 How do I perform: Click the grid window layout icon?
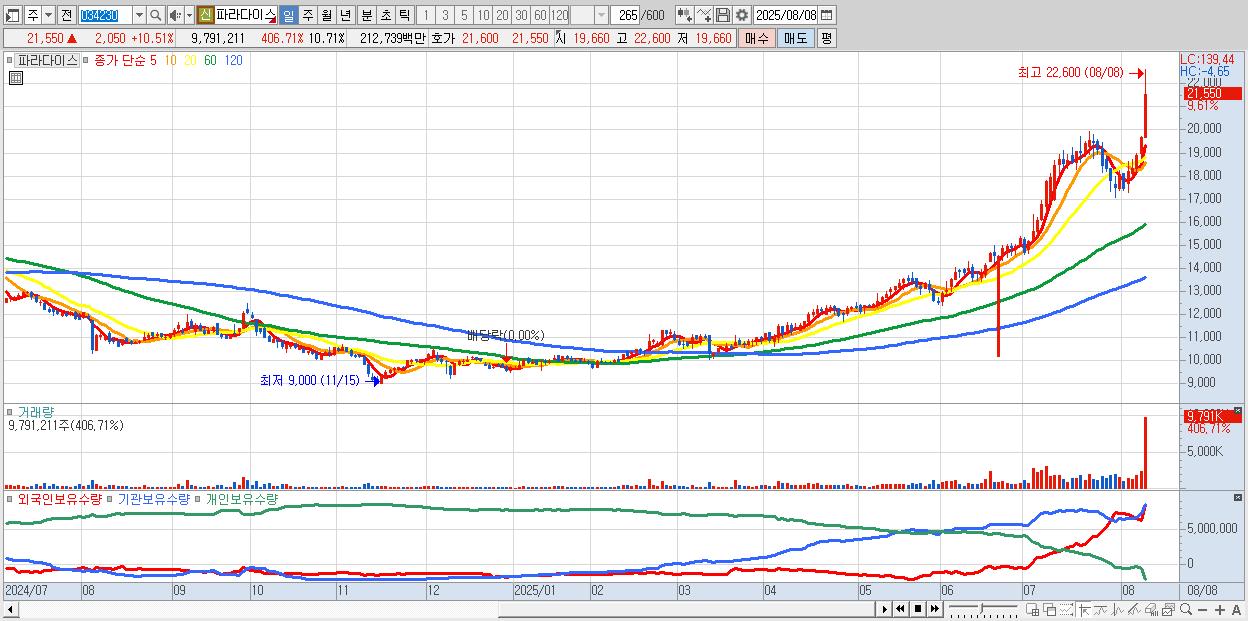pos(1033,609)
